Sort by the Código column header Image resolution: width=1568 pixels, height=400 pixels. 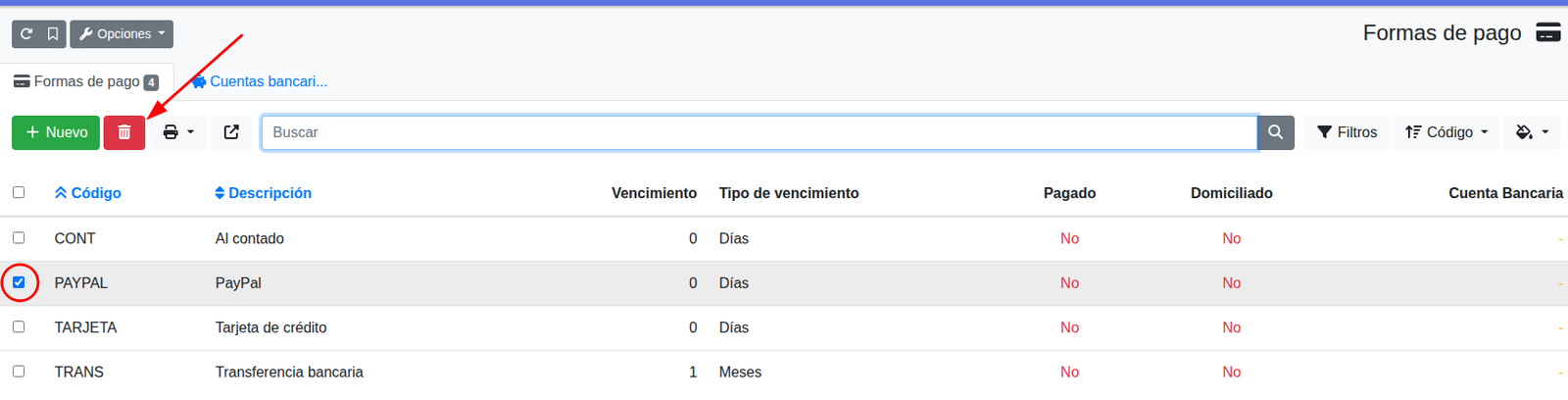(88, 193)
